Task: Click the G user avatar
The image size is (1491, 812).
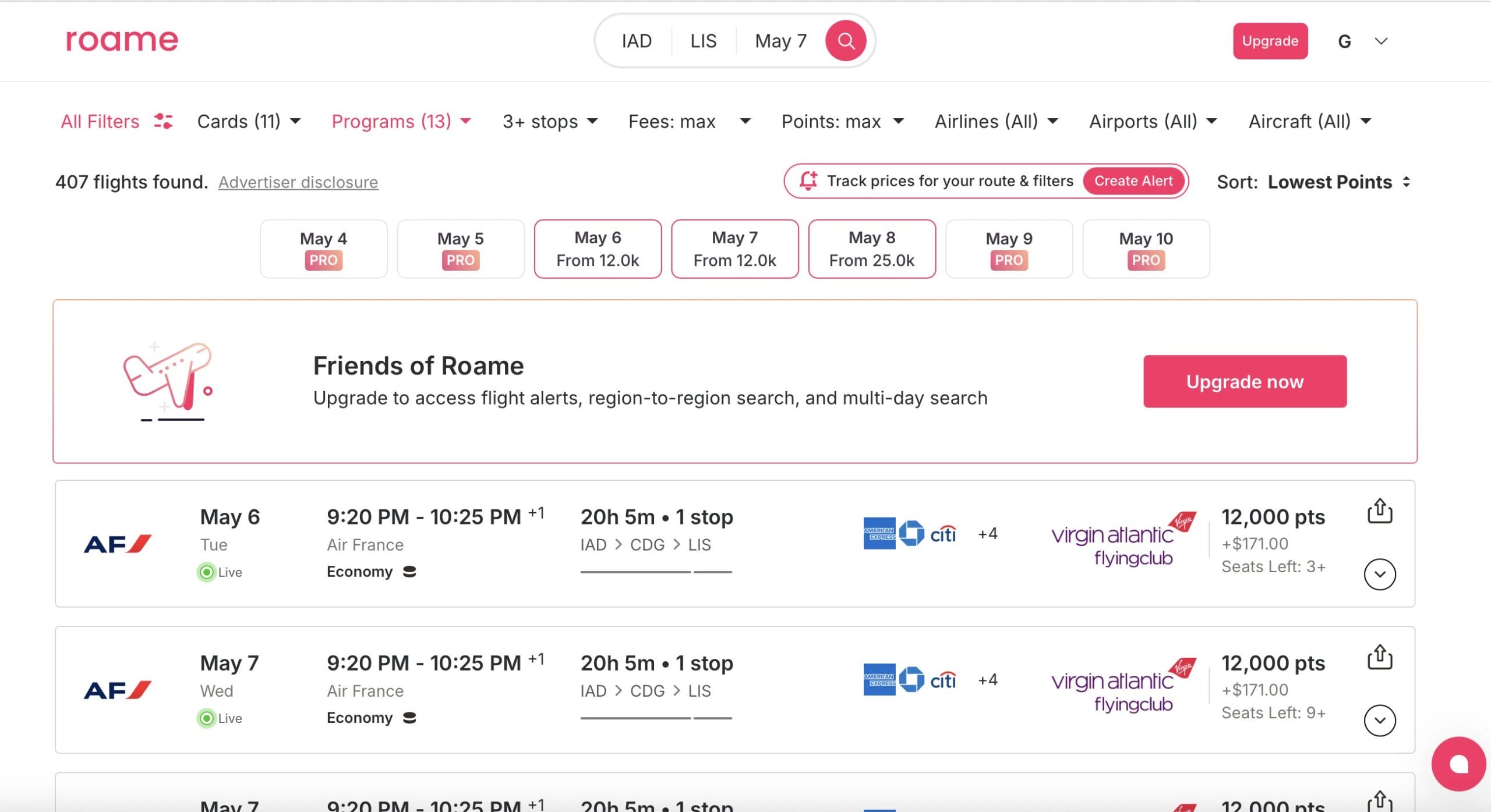Action: [x=1344, y=41]
